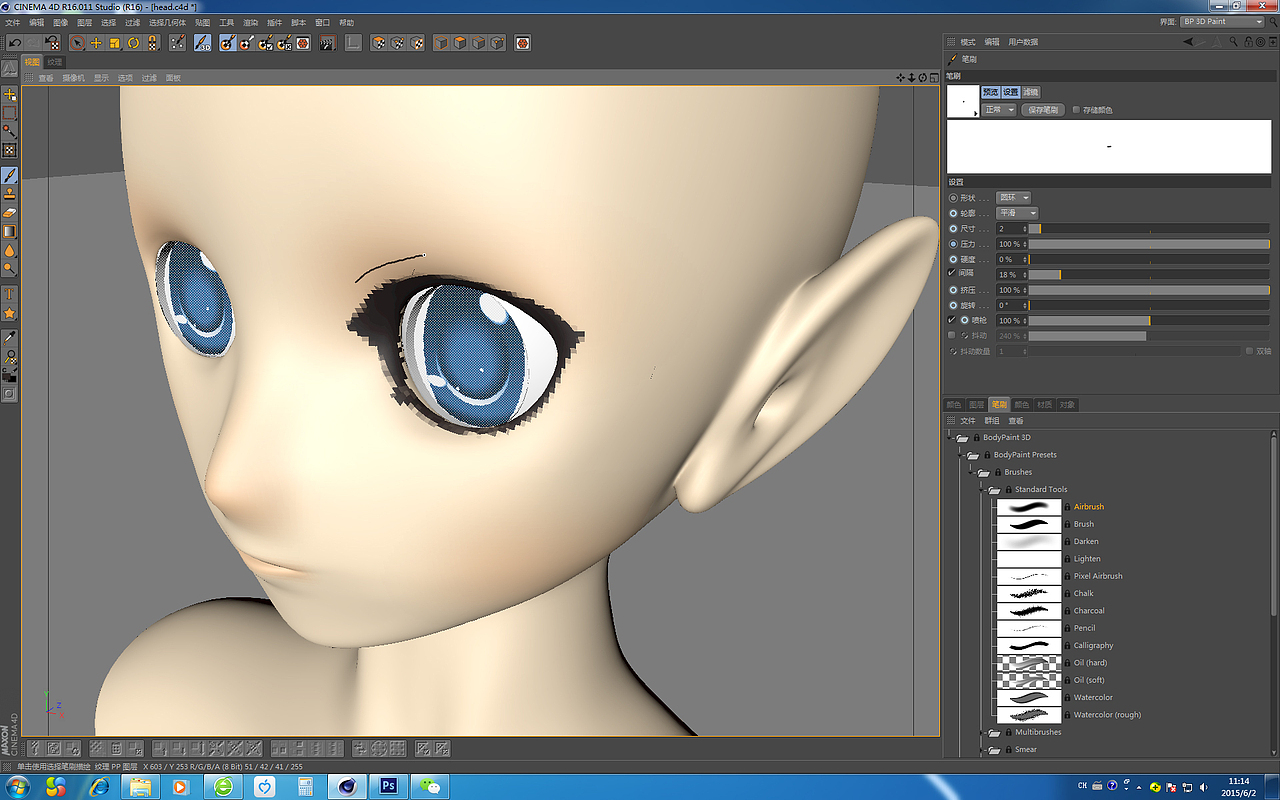Click the 压力 pressure radio button
This screenshot has width=1280, height=800.
(953, 243)
